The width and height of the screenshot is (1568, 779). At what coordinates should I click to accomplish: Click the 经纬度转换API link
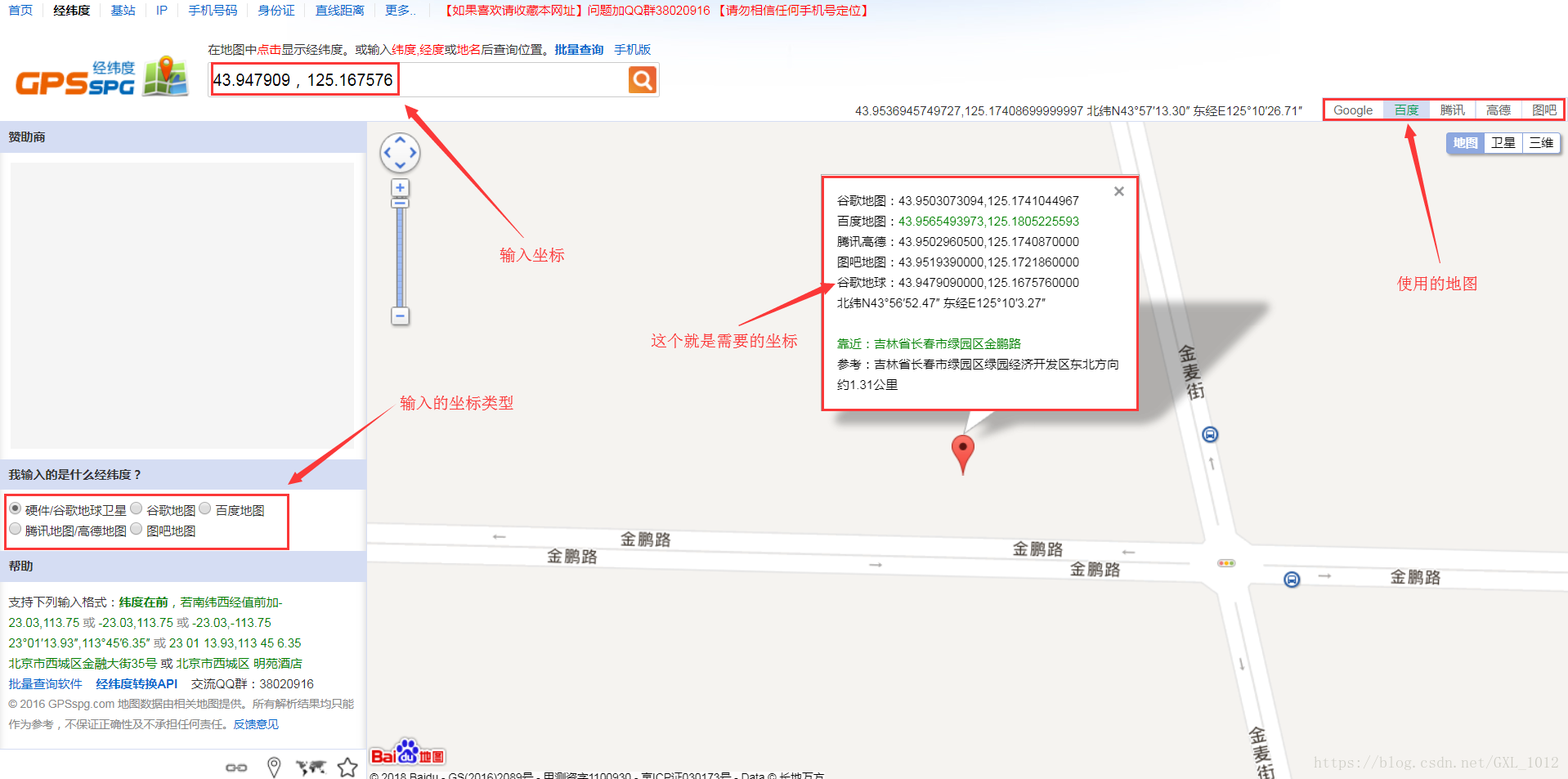[137, 684]
